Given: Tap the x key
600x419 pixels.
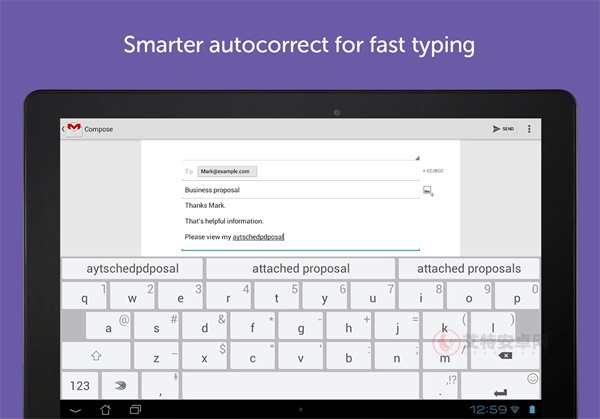Looking at the screenshot, I should (x=205, y=356).
